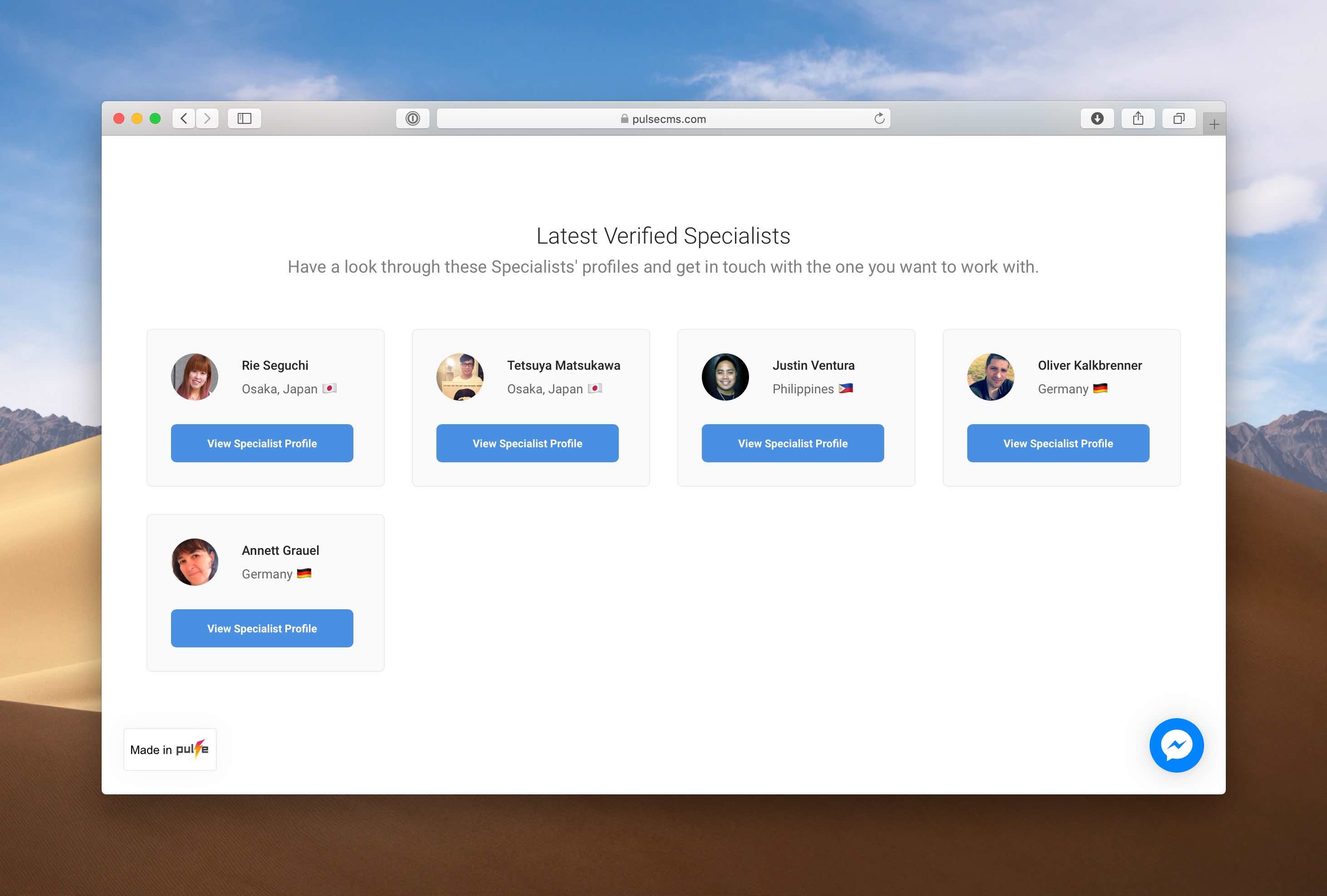The height and width of the screenshot is (896, 1327).
Task: View Rie Seguchi's specialist profile
Action: 262,443
